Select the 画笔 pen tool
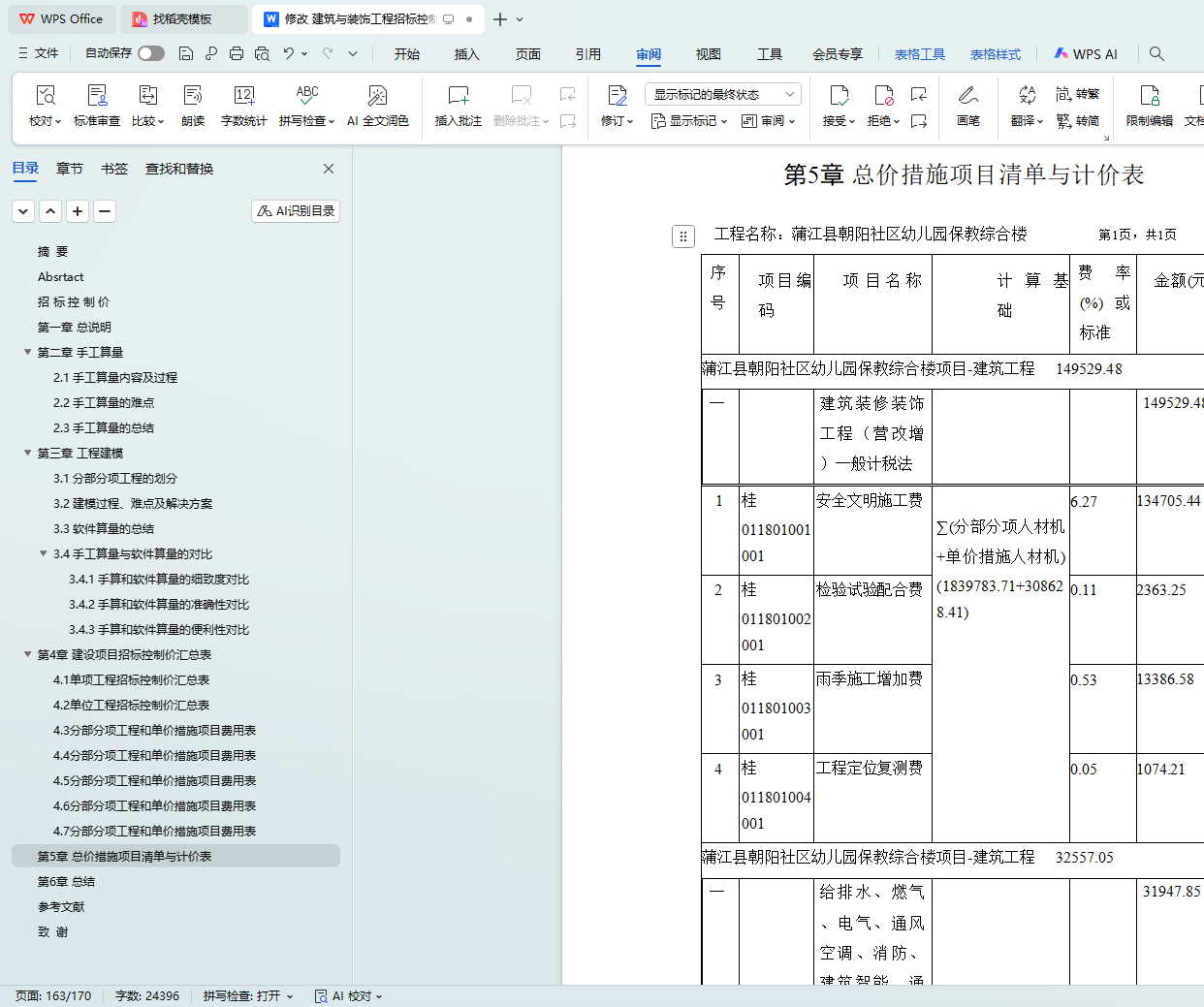 tap(967, 96)
